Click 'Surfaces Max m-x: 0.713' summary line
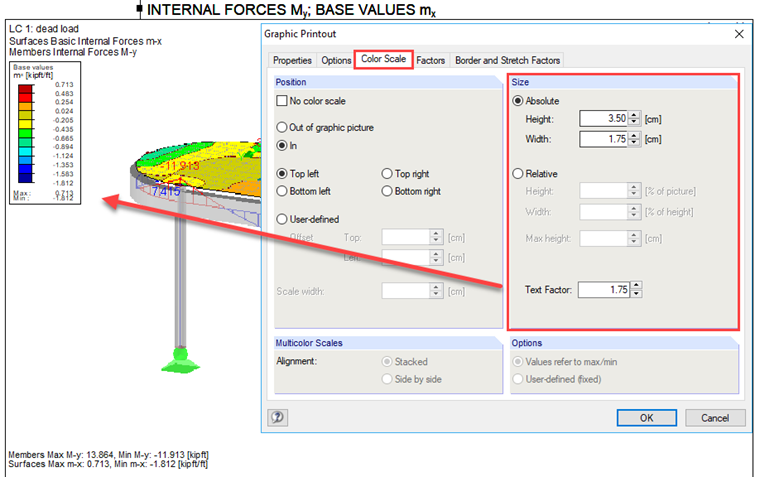The image size is (760, 477). pyautogui.click(x=108, y=464)
